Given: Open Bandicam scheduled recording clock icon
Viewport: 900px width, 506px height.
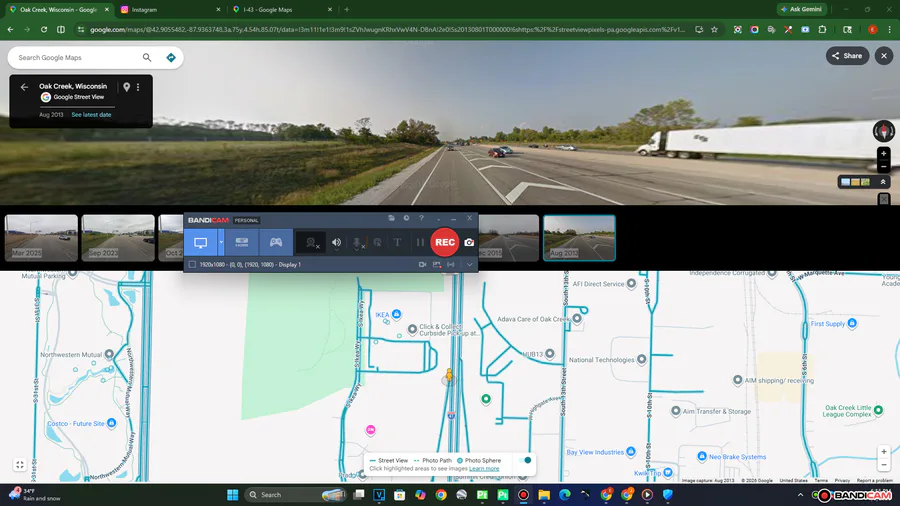Looking at the screenshot, I should 406,218.
